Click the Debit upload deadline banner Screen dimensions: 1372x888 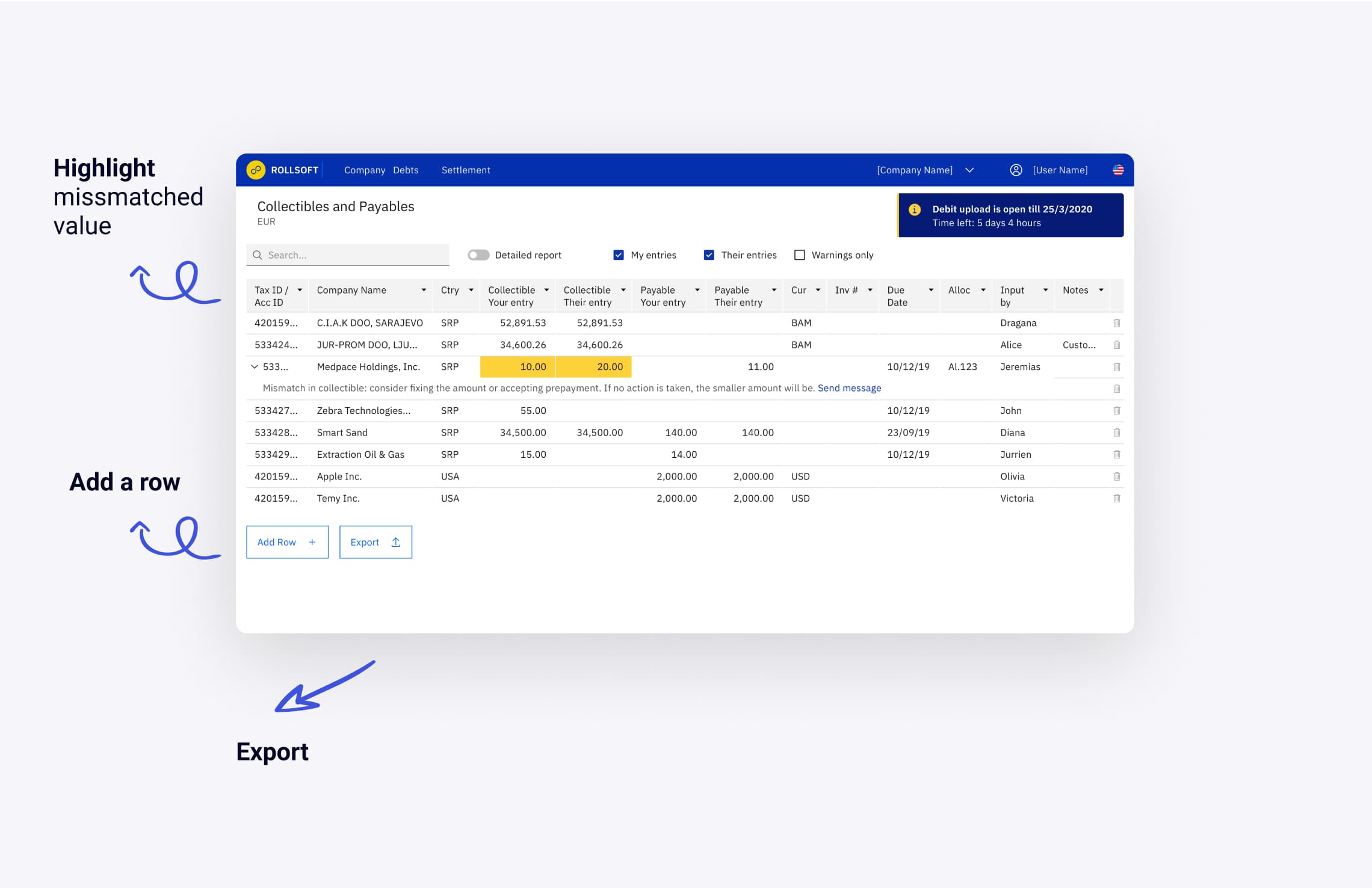coord(1010,215)
